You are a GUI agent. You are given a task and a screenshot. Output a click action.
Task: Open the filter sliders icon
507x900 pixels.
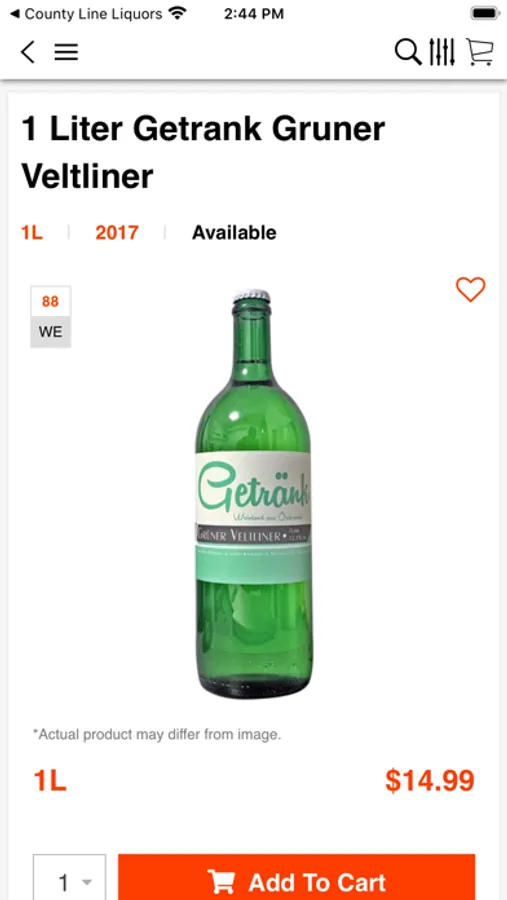[x=442, y=52]
